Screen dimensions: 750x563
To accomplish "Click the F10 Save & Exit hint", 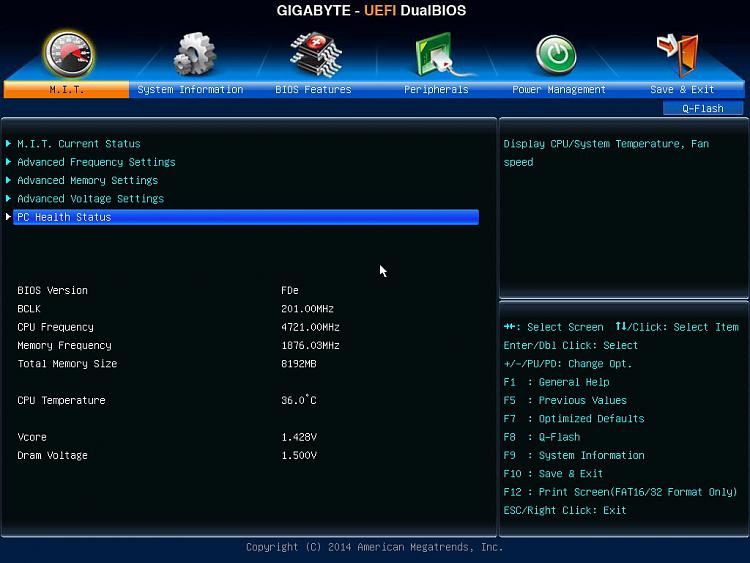I will click(x=553, y=474).
